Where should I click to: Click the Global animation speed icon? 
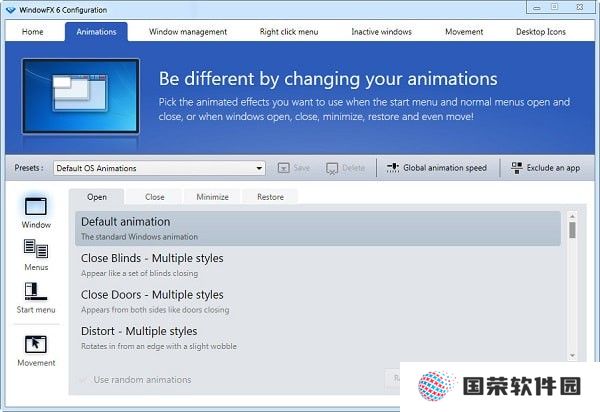pyautogui.click(x=393, y=168)
